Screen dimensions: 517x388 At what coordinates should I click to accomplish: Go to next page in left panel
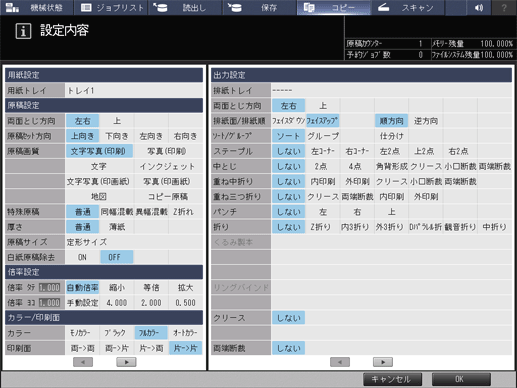[x=126, y=362]
